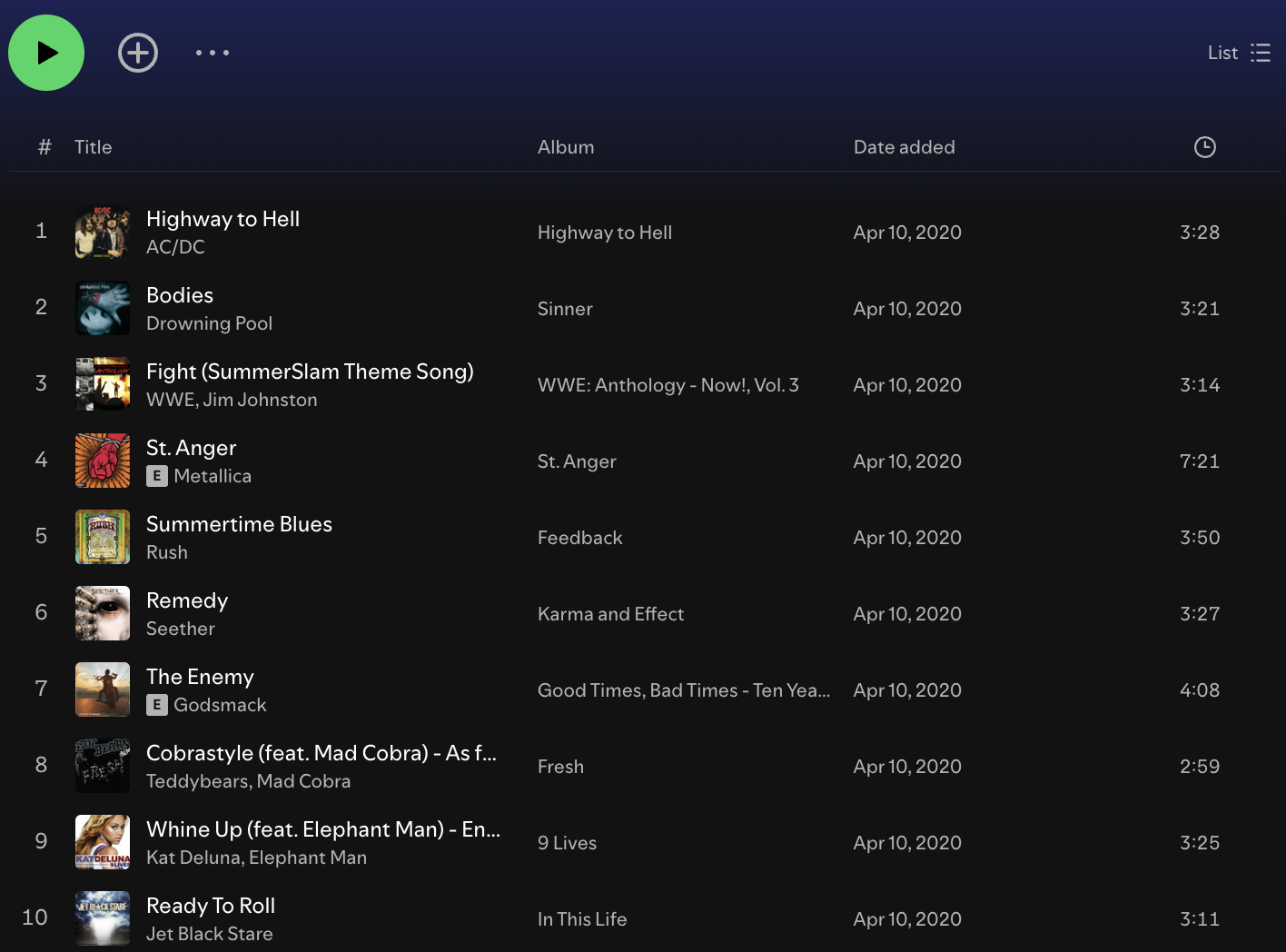Viewport: 1286px width, 952px height.
Task: Open Good Times, Bad Times album link
Action: pos(684,690)
